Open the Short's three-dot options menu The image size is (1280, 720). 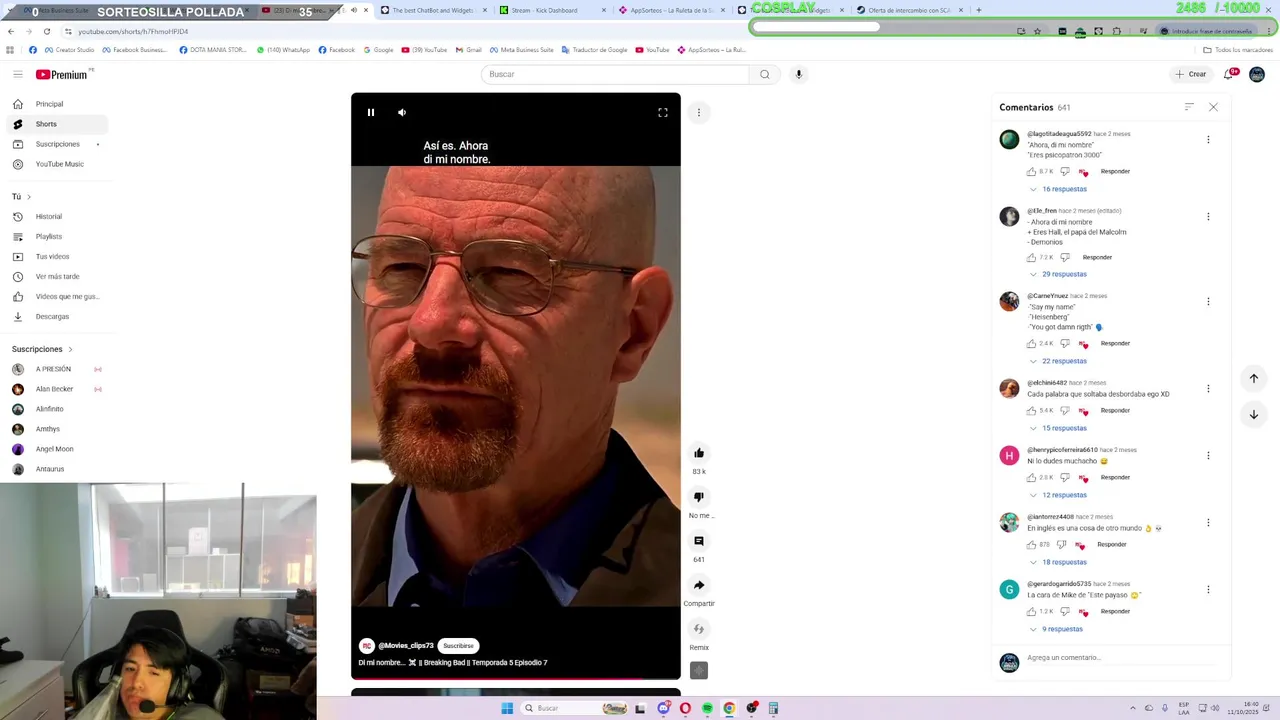click(x=699, y=112)
